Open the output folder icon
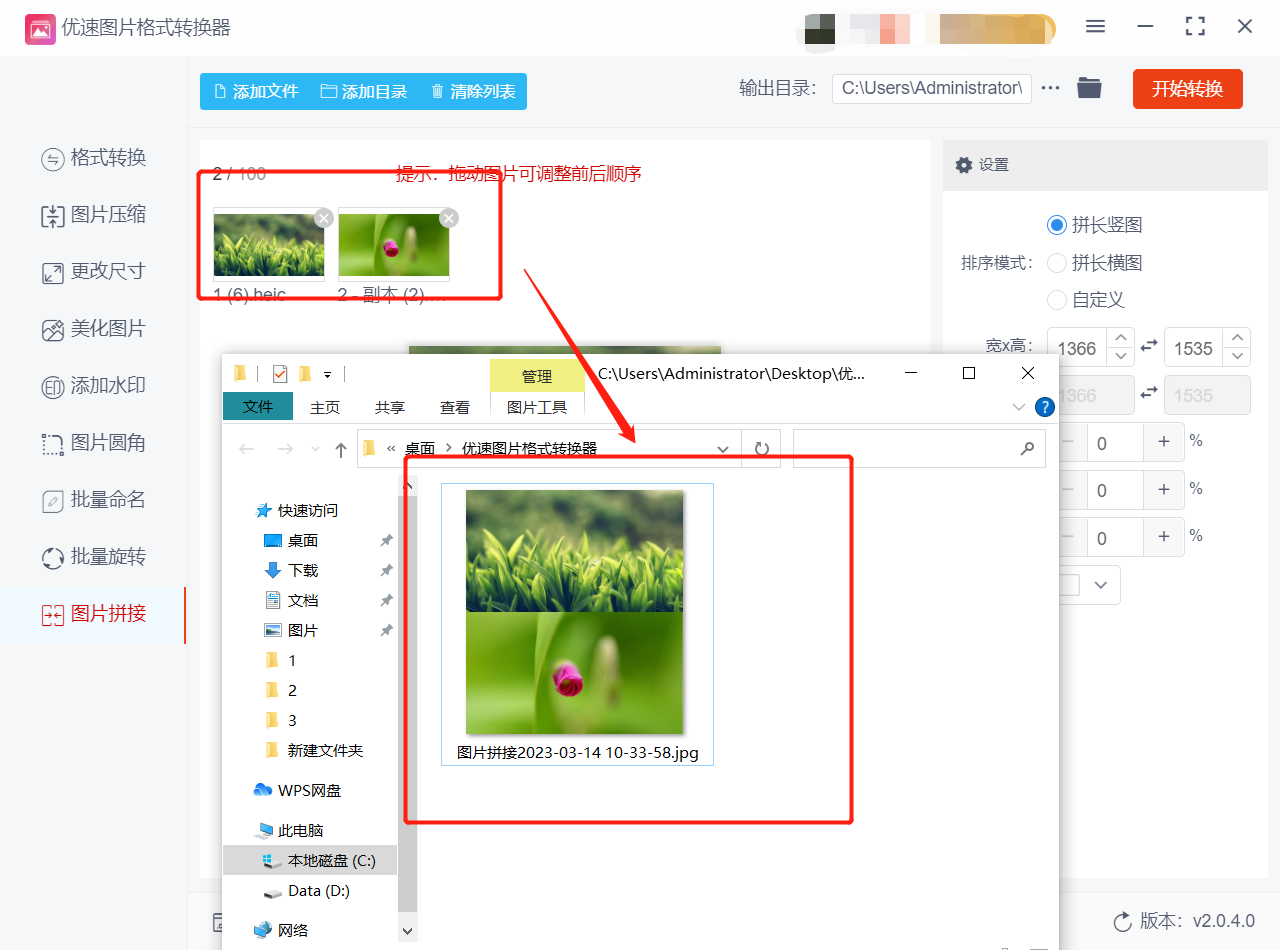1280x950 pixels. (x=1089, y=88)
